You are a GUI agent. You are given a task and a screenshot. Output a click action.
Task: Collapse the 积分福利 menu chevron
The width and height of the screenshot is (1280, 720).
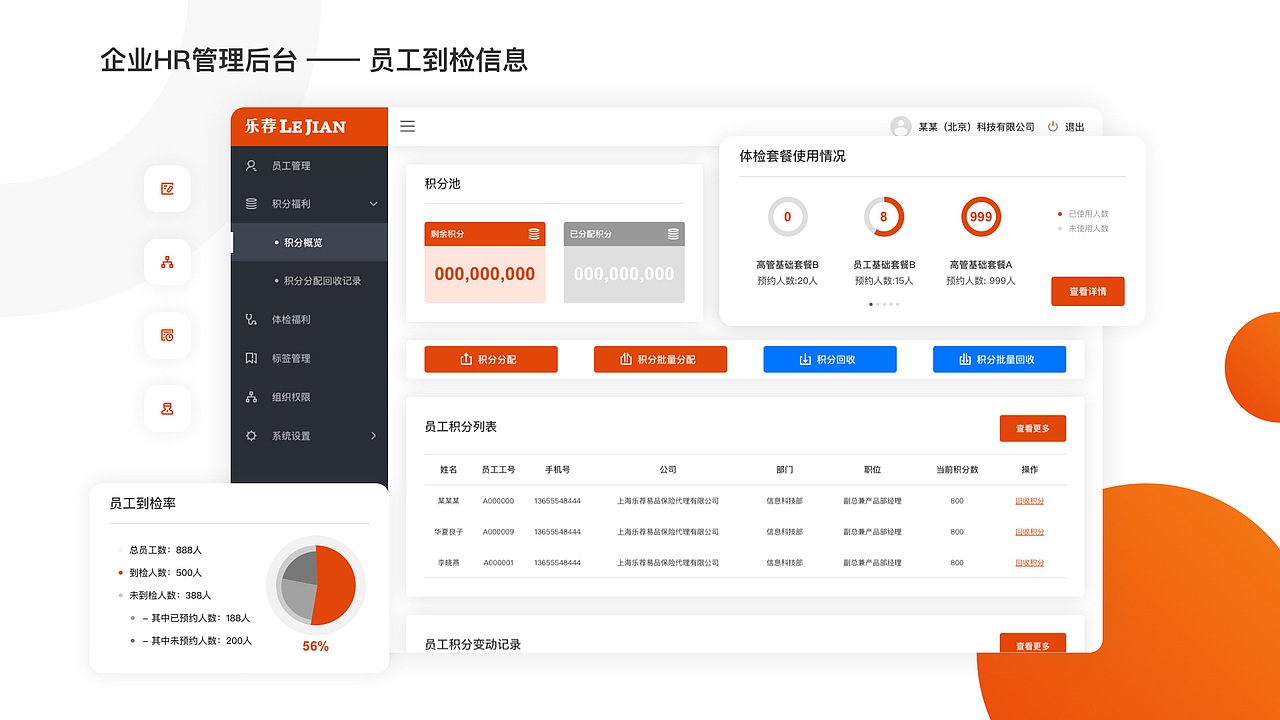click(374, 204)
